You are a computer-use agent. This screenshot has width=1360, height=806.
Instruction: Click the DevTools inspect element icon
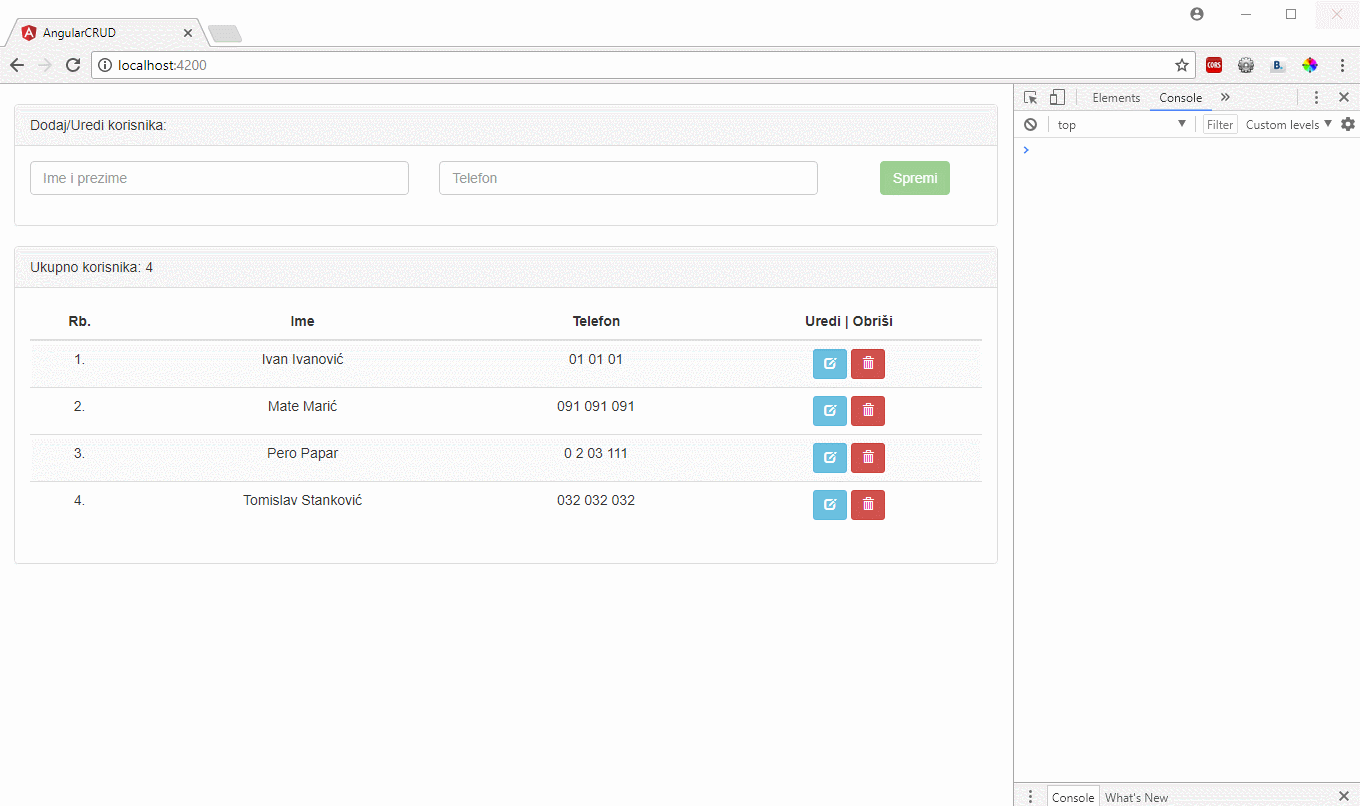point(1031,98)
